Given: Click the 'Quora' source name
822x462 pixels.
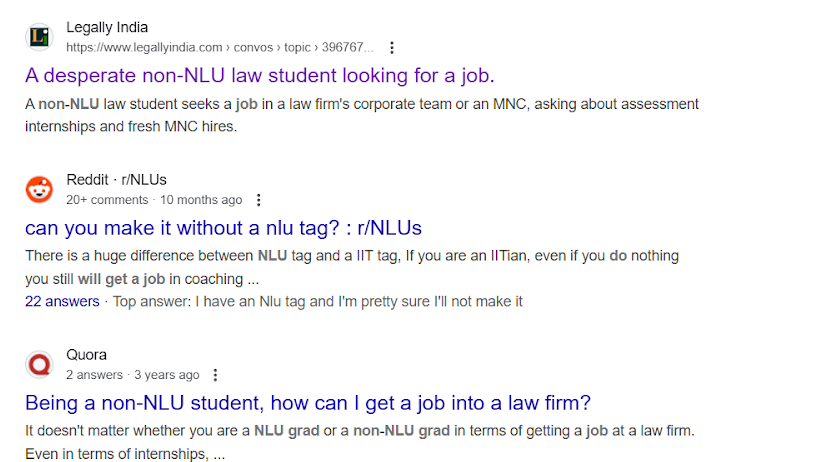Looking at the screenshot, I should tap(86, 355).
